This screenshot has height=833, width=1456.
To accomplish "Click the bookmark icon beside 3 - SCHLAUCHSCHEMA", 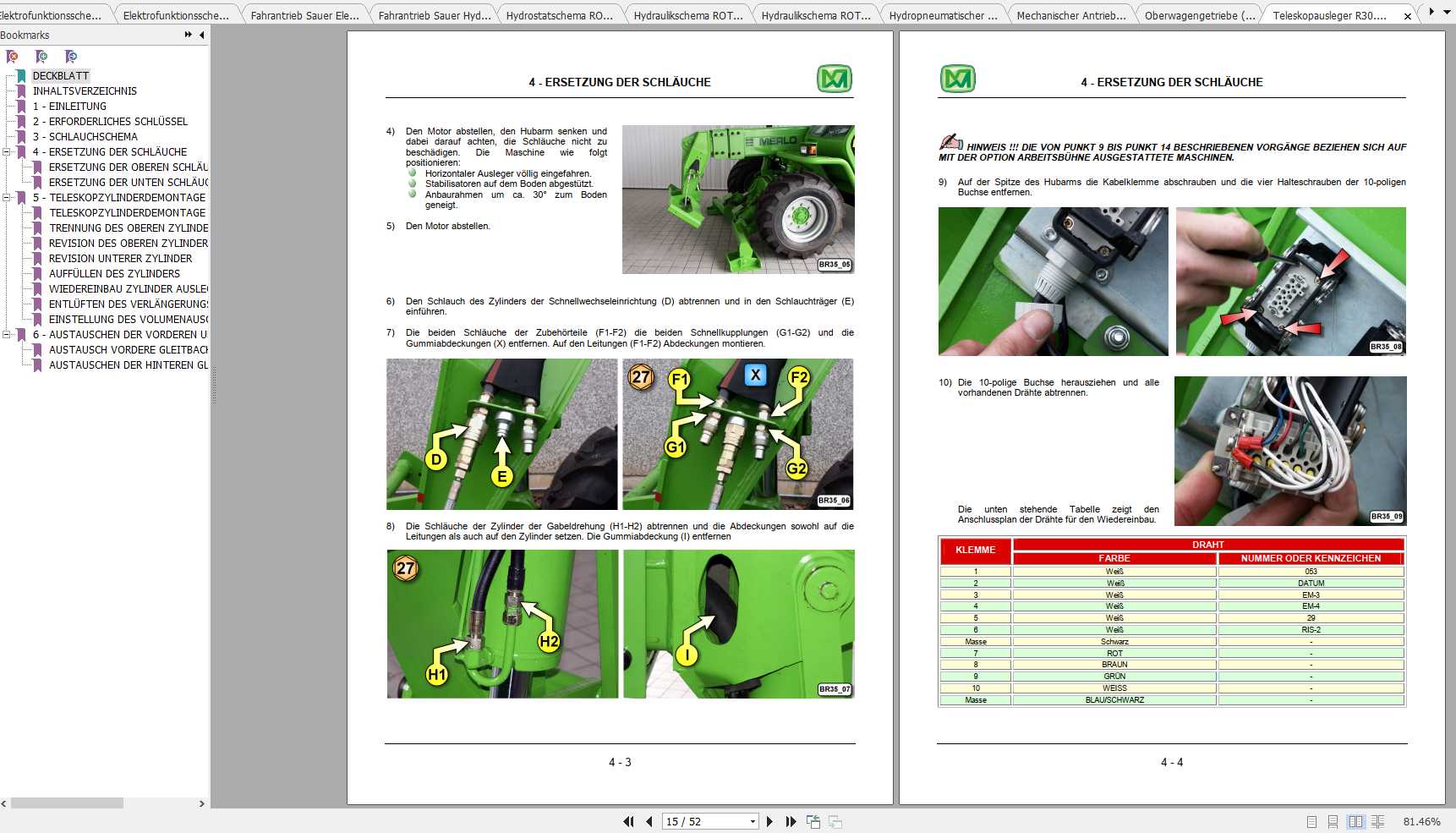I will (x=21, y=137).
